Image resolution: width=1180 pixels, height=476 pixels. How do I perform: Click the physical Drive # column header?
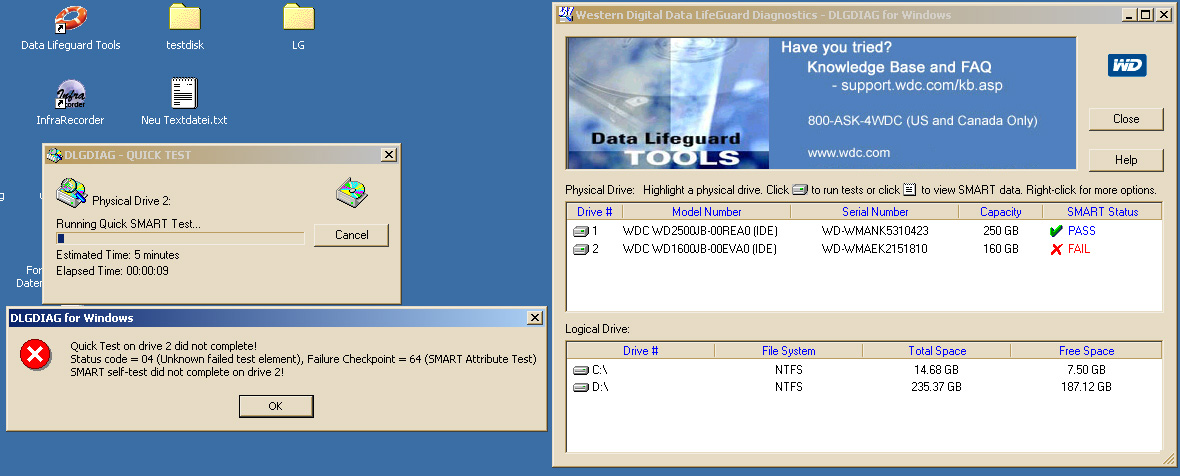[595, 212]
